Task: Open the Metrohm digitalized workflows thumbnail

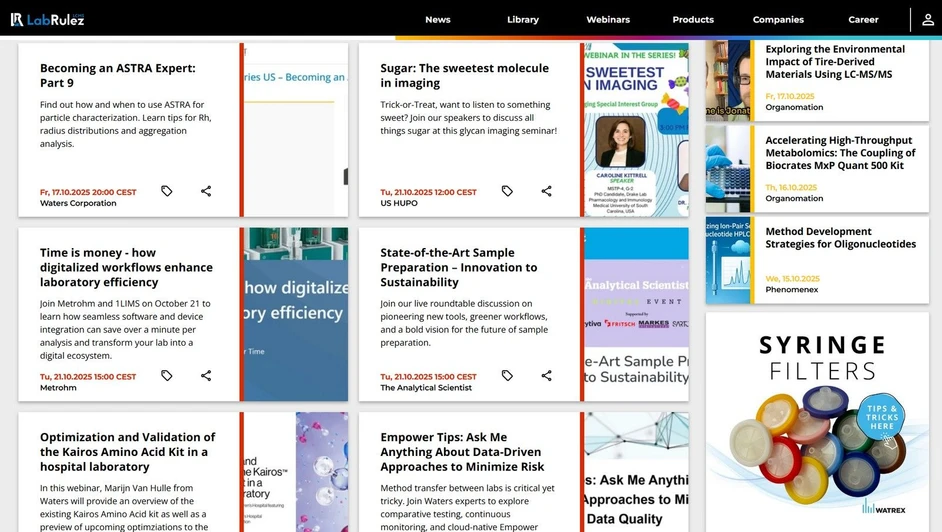Action: 296,314
